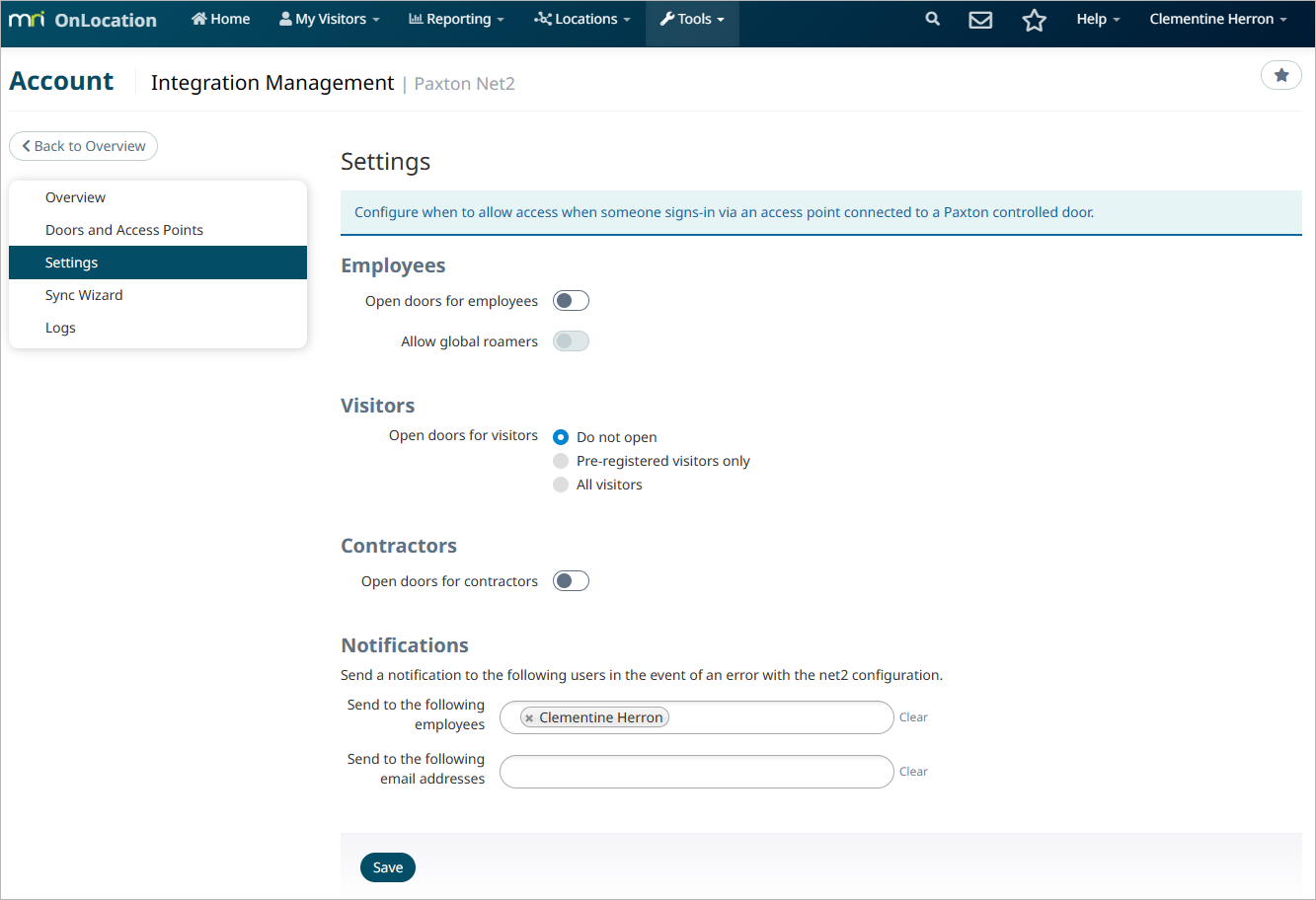This screenshot has width=1316, height=900.
Task: Select the Do not open radio option
Action: pos(561,437)
